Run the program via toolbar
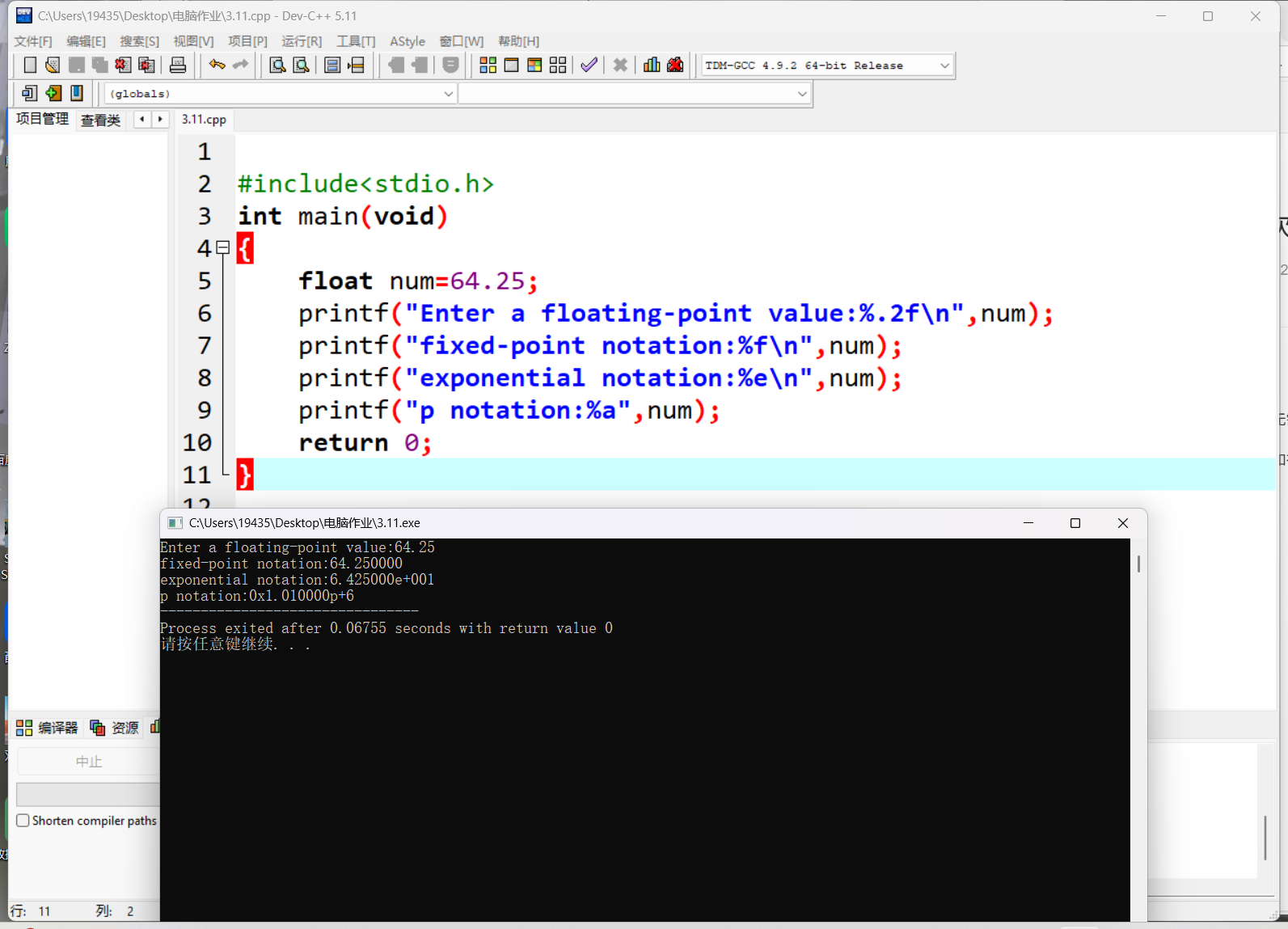The image size is (1288, 929). tap(511, 65)
